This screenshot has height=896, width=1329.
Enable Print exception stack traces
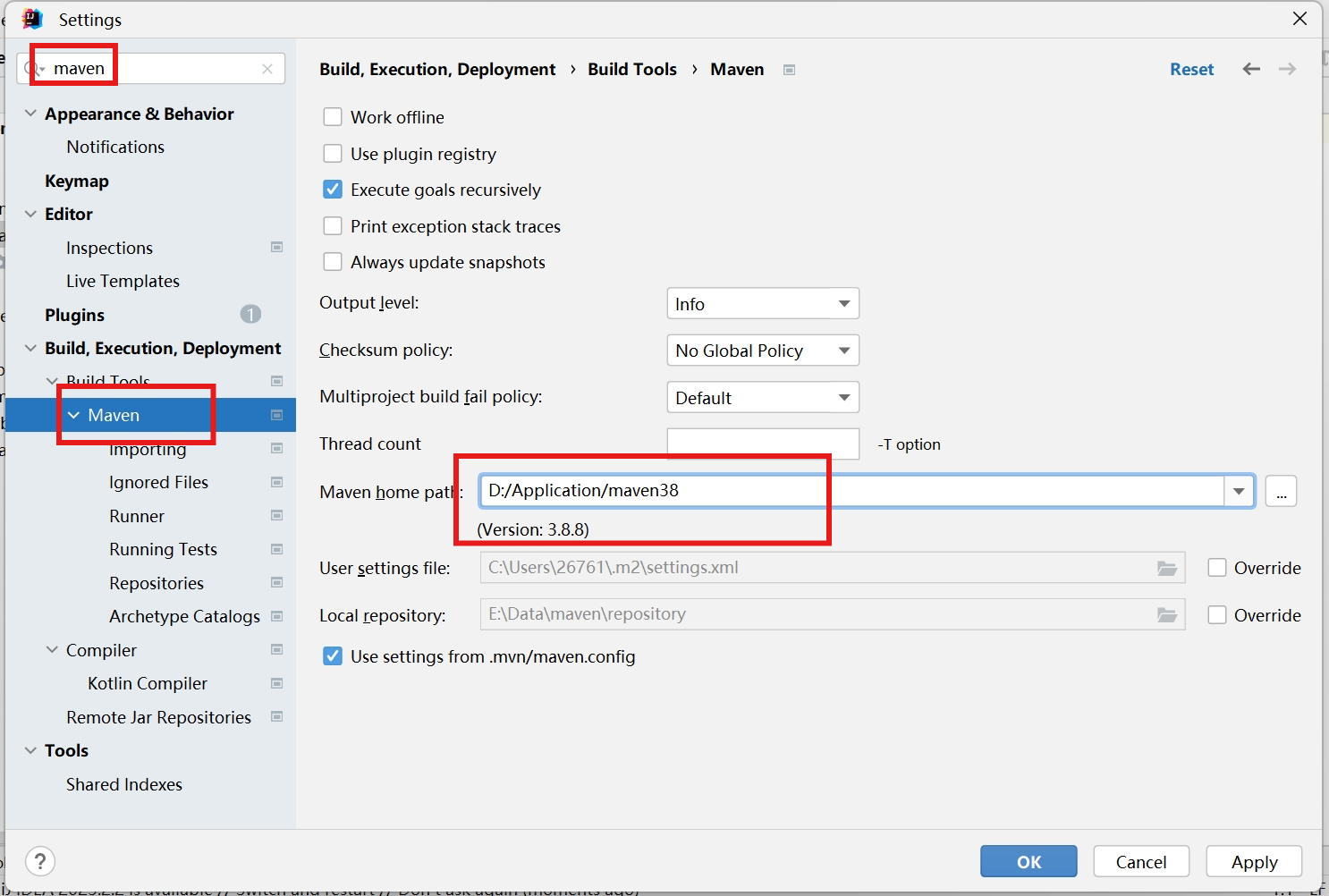point(333,226)
